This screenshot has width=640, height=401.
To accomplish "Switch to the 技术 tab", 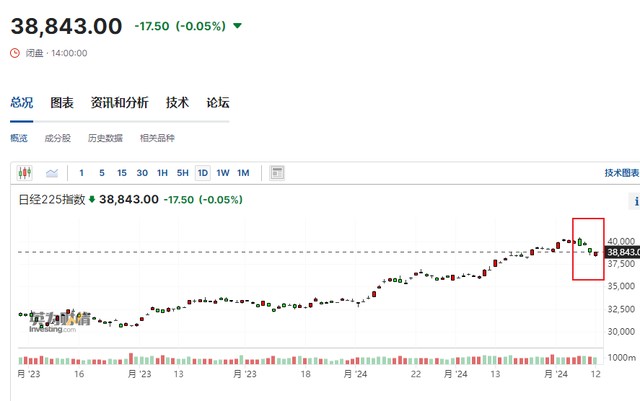I will pyautogui.click(x=177, y=102).
